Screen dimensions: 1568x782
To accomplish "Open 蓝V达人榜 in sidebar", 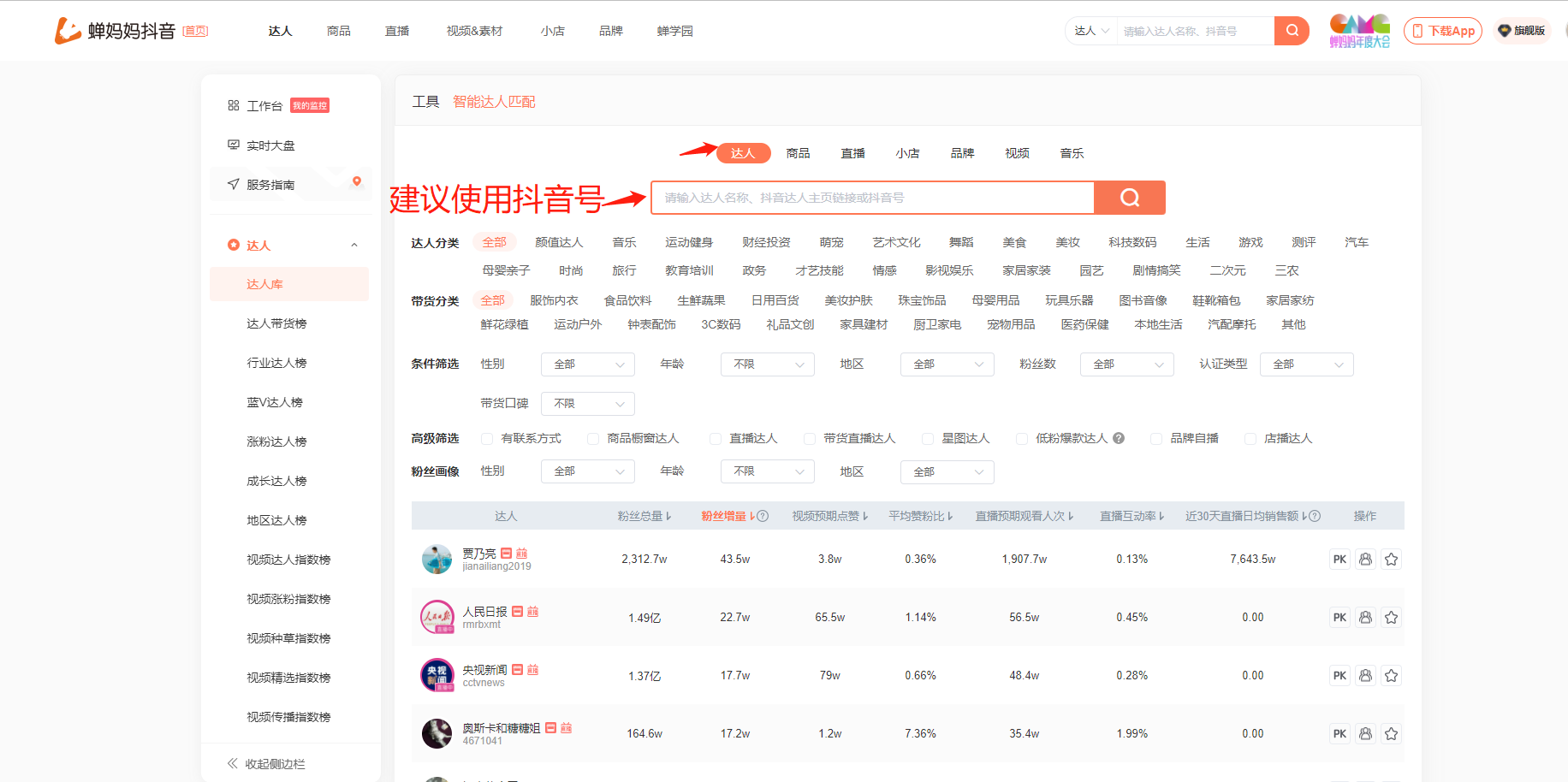I will click(x=275, y=402).
